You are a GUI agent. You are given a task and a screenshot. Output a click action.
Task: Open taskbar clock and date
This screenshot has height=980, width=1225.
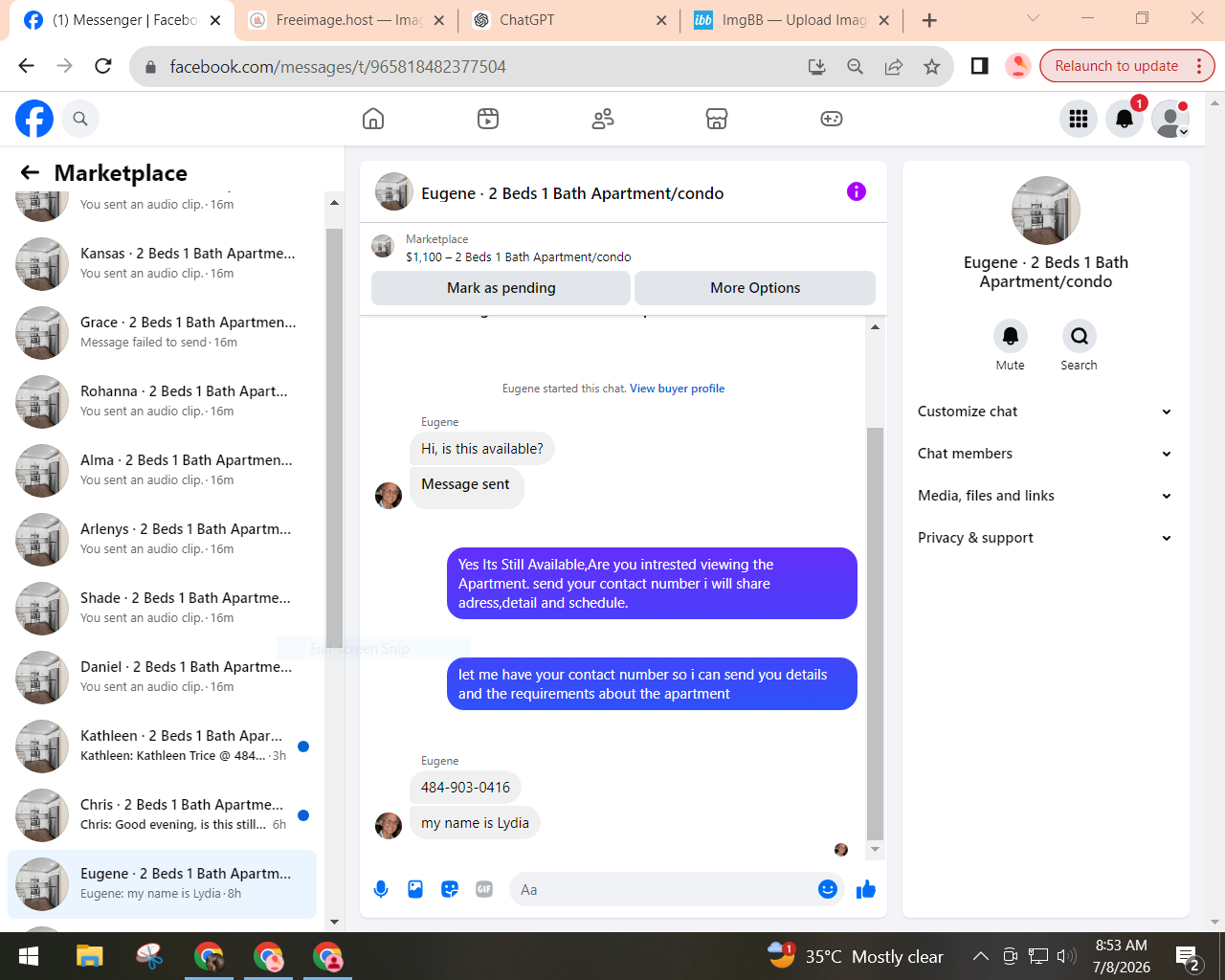pyautogui.click(x=1121, y=956)
